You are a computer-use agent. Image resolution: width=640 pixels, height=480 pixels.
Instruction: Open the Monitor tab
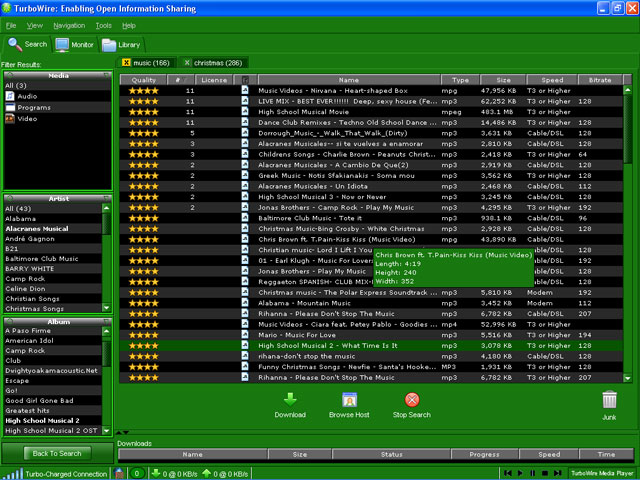tap(75, 45)
